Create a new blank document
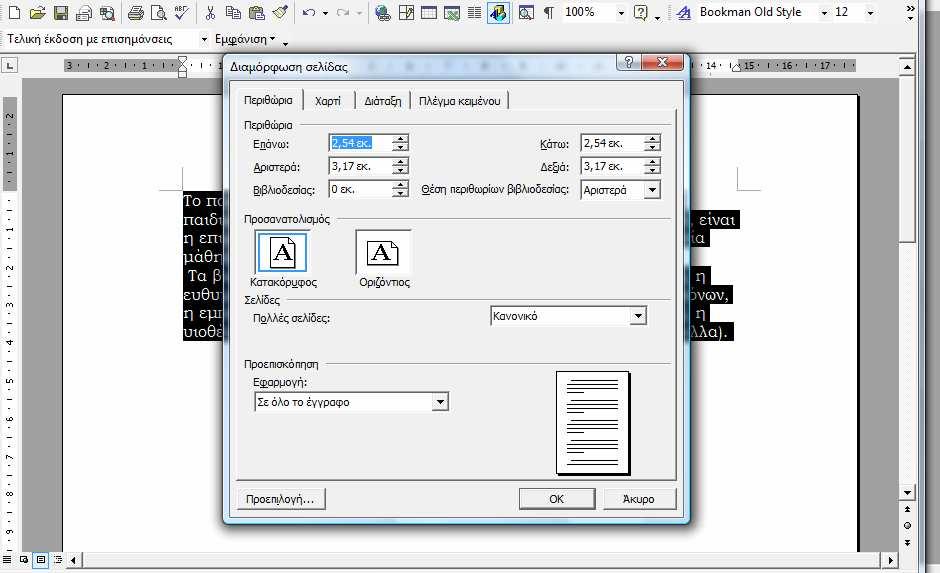This screenshot has height=573, width=940. click(14, 13)
